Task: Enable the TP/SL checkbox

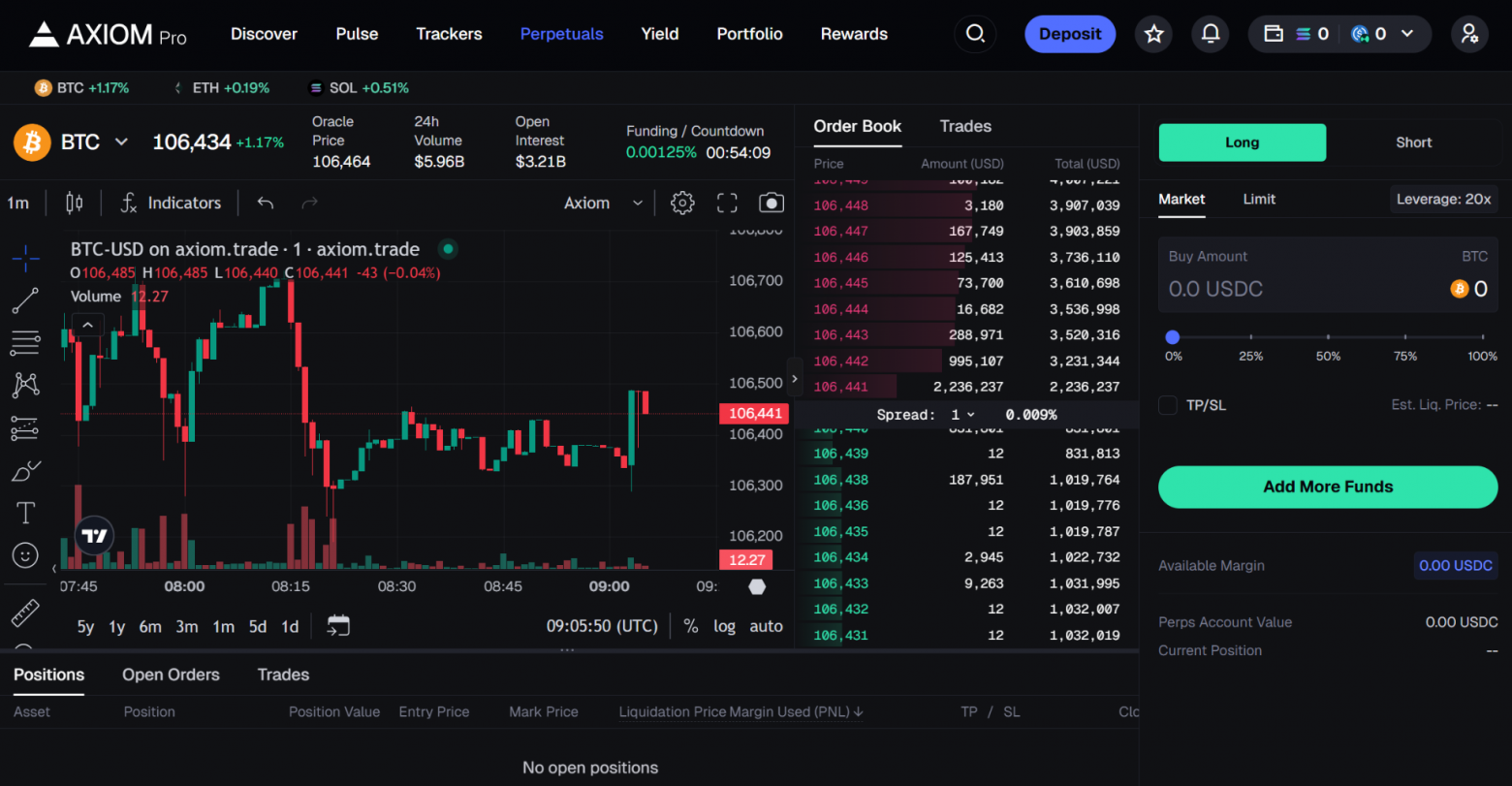Action: [1167, 405]
